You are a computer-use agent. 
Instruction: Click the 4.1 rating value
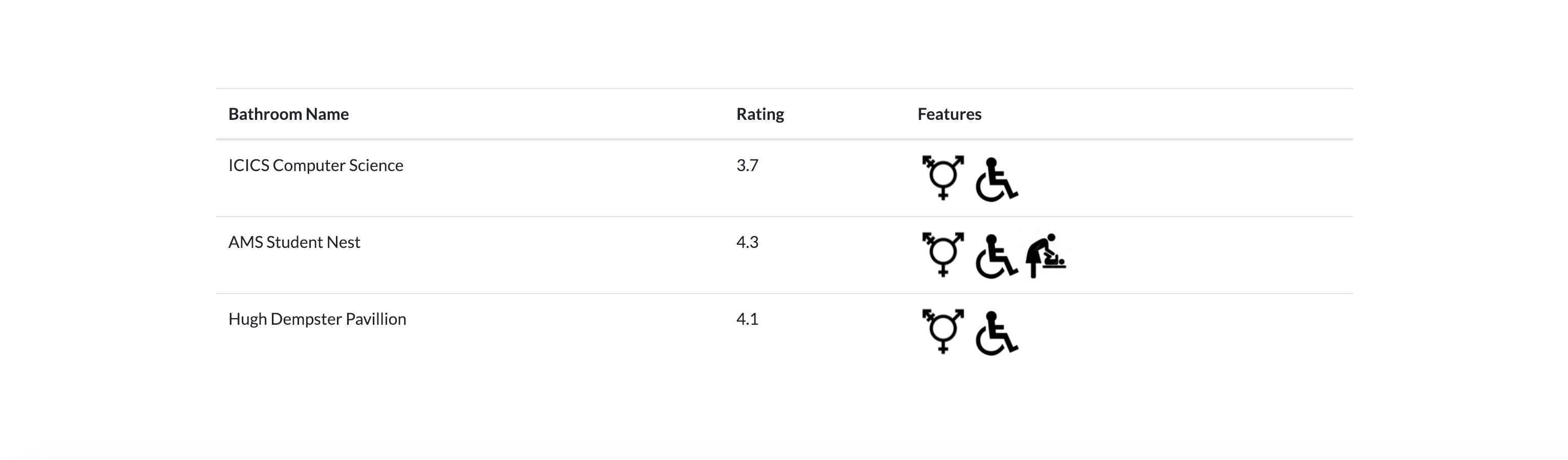click(x=748, y=319)
